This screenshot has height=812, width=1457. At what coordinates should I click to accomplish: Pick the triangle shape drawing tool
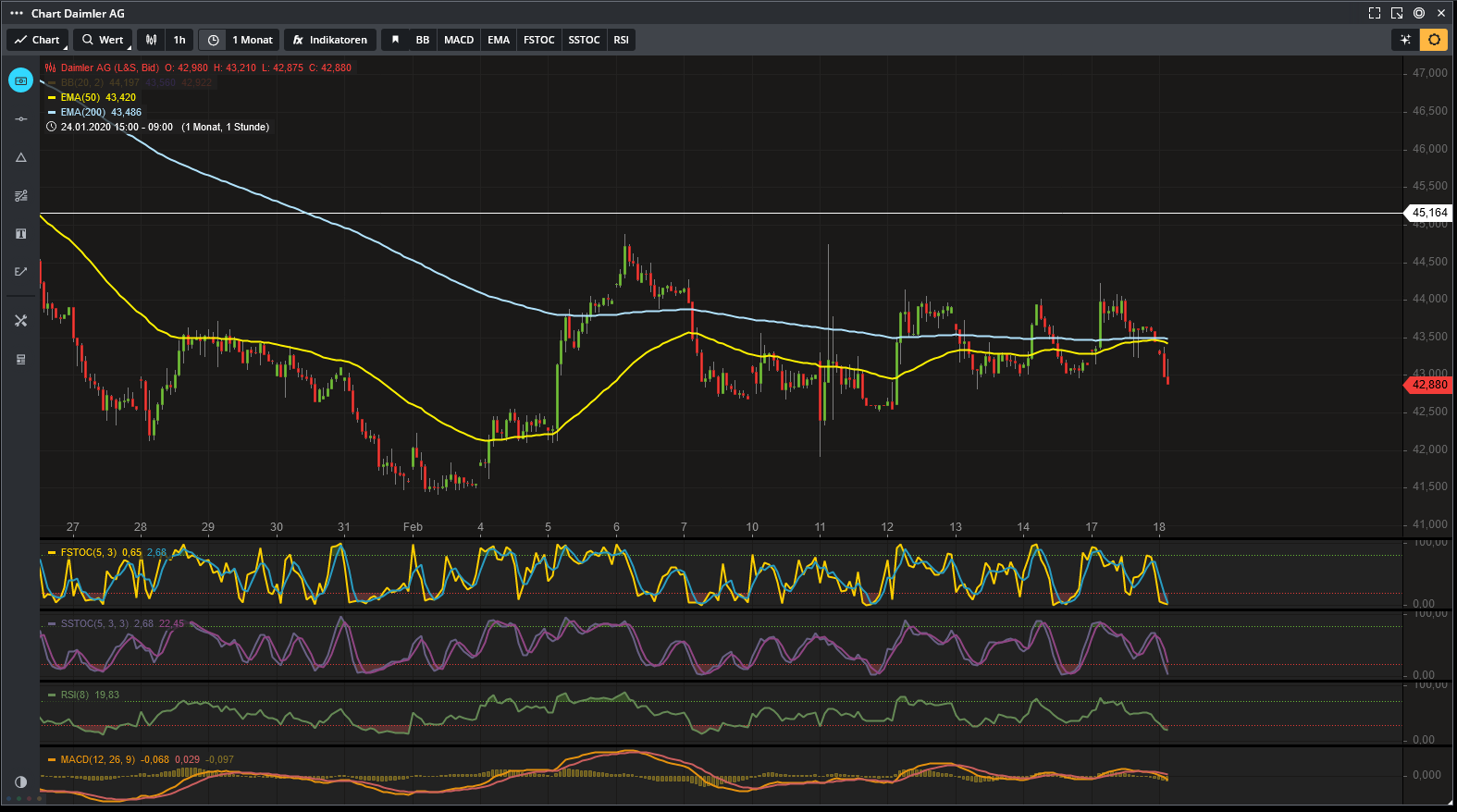pos(20,157)
